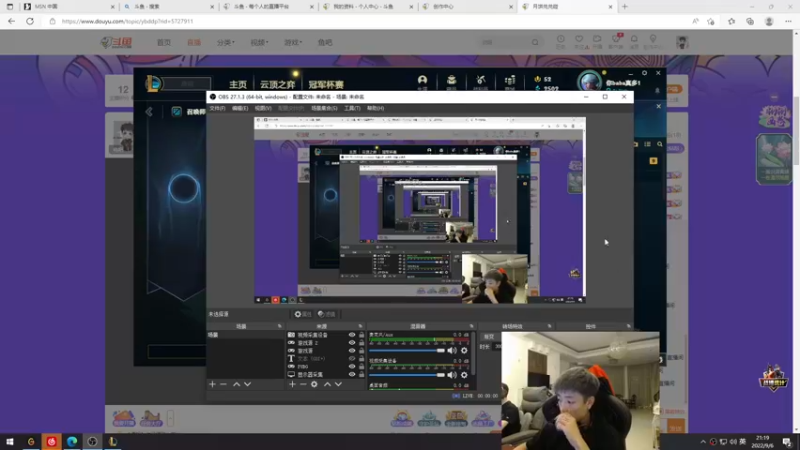
Task: Open the View menu in OBS
Action: click(263, 108)
